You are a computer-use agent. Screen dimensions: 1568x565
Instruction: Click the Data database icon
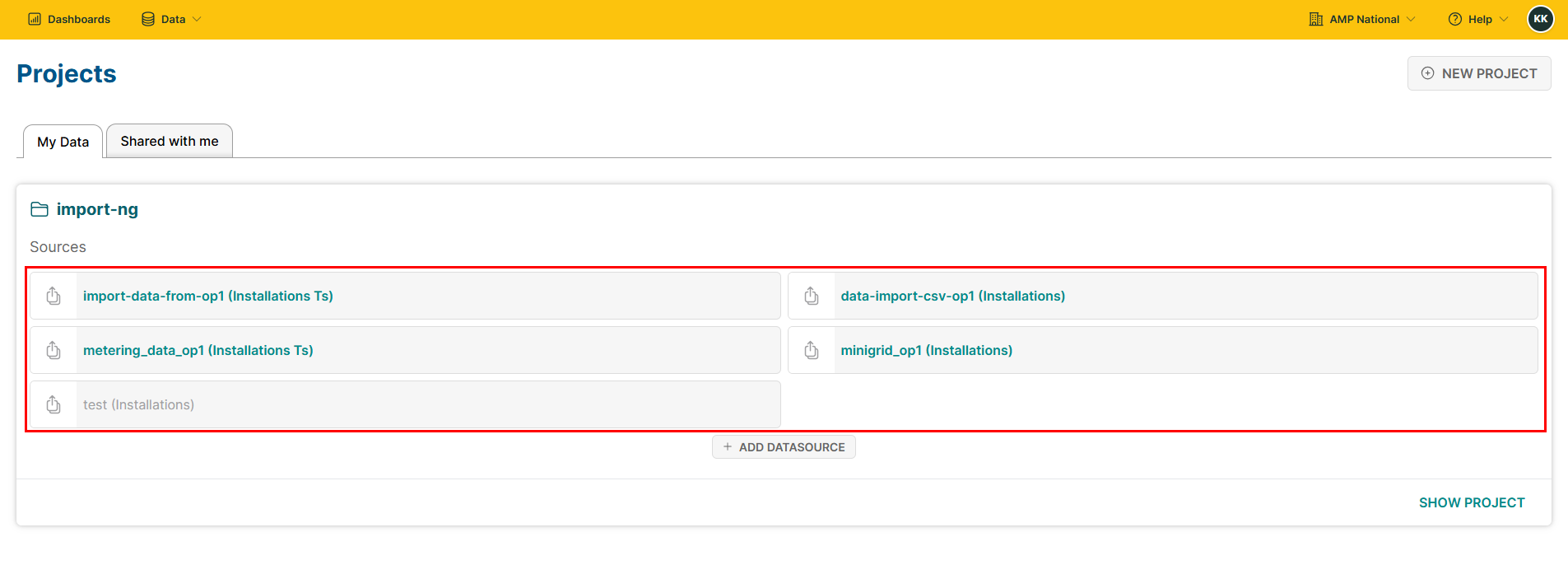click(x=148, y=19)
